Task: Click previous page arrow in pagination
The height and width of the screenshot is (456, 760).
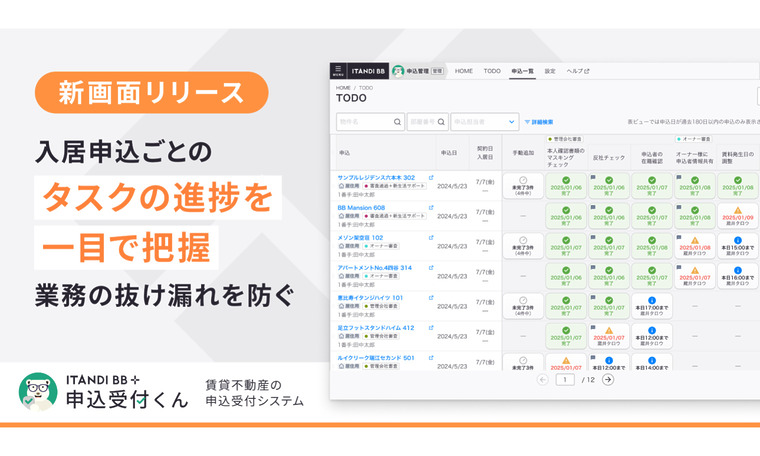Action: click(543, 379)
